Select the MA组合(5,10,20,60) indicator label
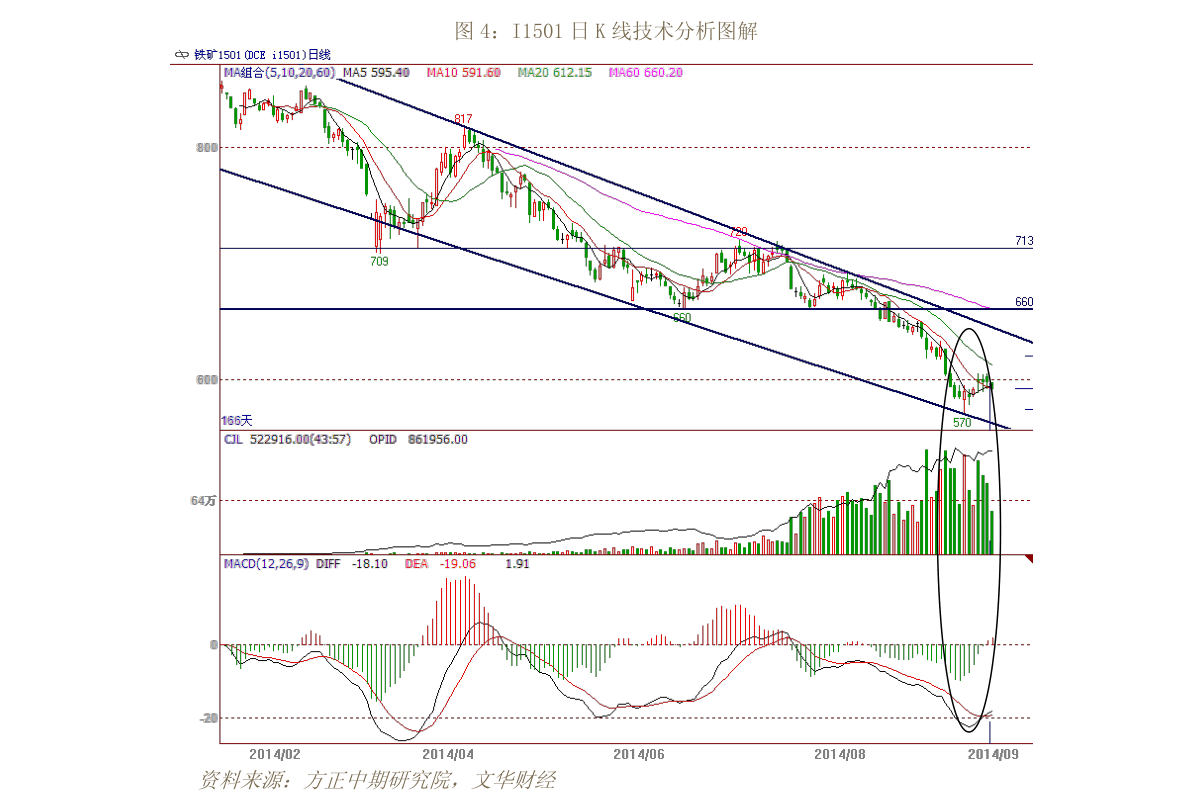This screenshot has height=810, width=1191. (279, 73)
